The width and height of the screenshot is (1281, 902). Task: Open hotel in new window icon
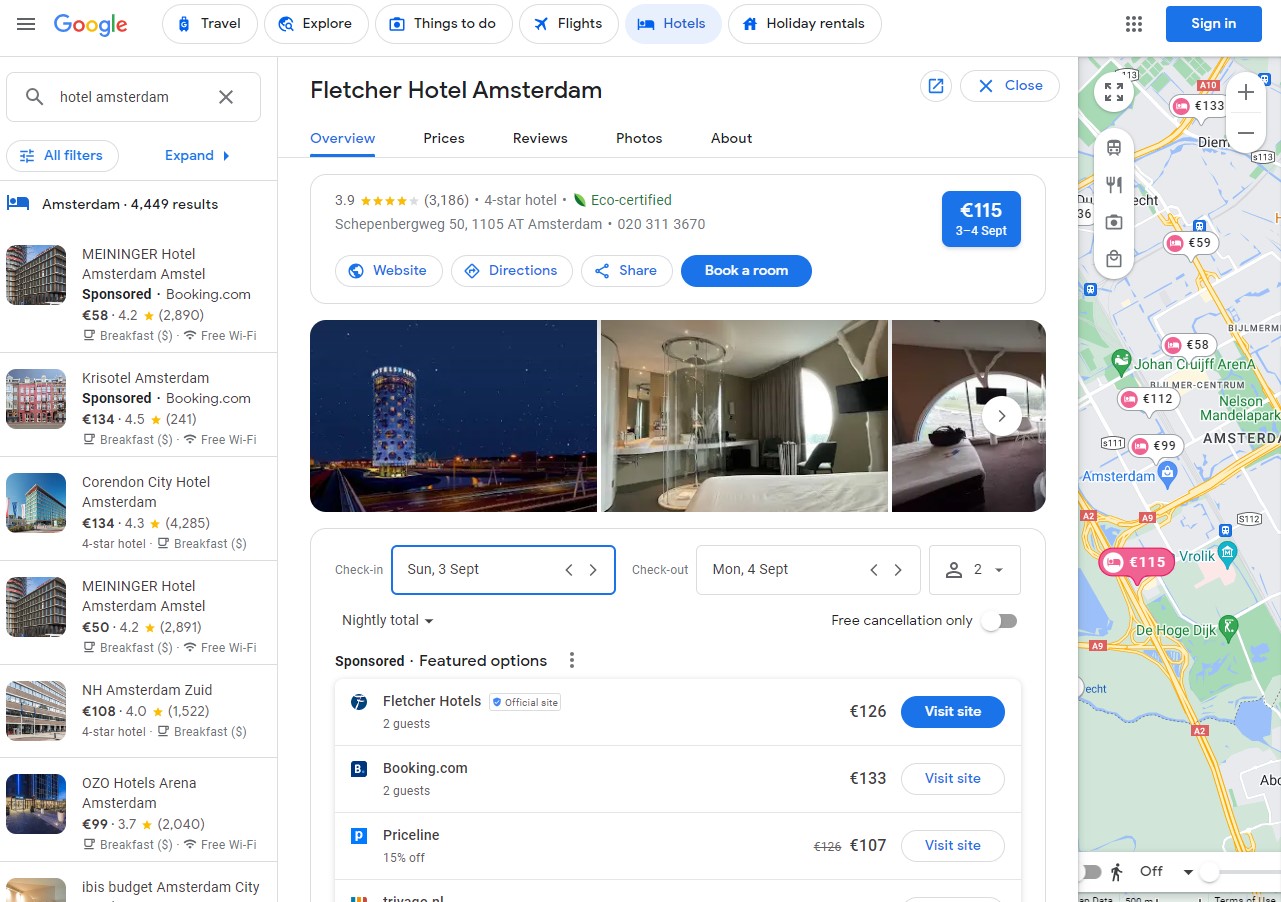936,86
